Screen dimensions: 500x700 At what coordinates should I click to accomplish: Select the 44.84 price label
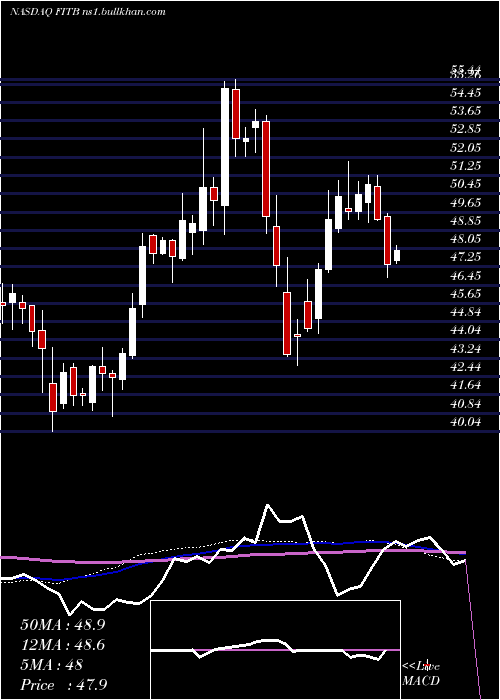pyautogui.click(x=466, y=312)
